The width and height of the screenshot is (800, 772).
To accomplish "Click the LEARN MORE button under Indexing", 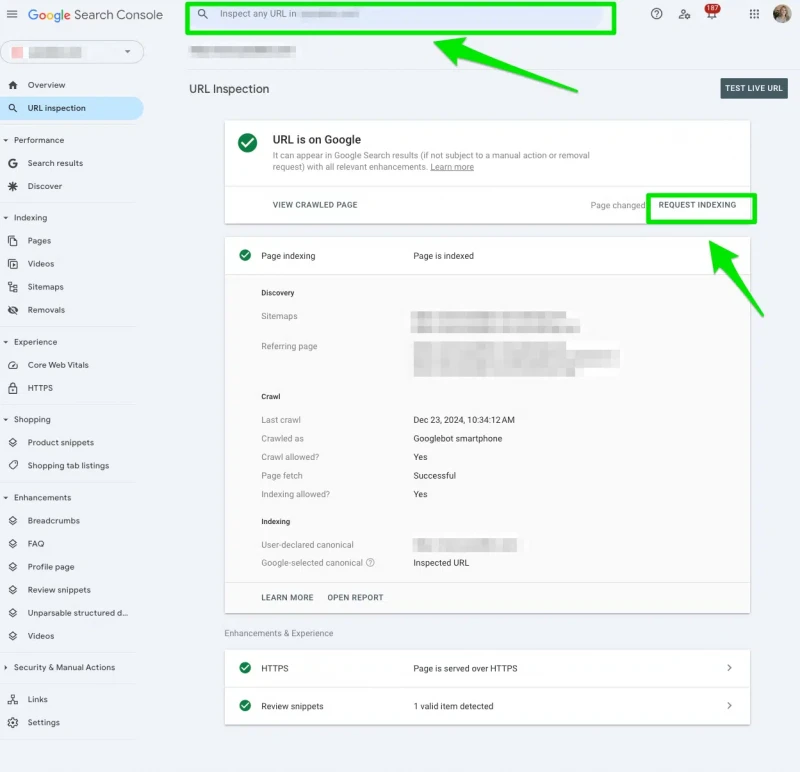I will click(287, 597).
